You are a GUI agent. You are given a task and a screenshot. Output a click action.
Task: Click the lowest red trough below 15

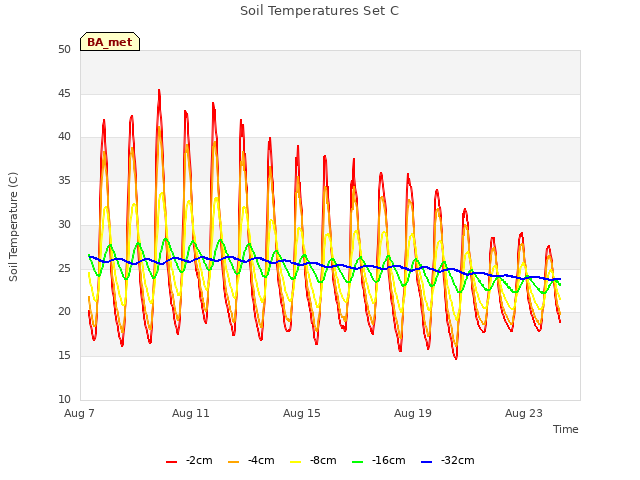pos(456,358)
